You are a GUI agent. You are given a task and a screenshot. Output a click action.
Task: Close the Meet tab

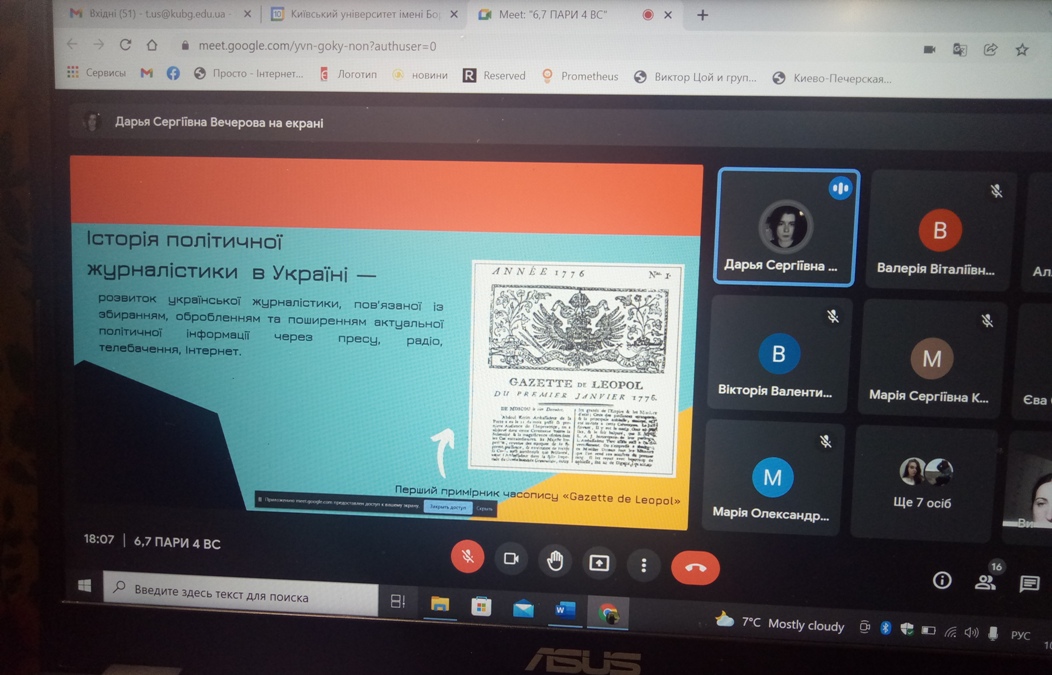(x=668, y=15)
